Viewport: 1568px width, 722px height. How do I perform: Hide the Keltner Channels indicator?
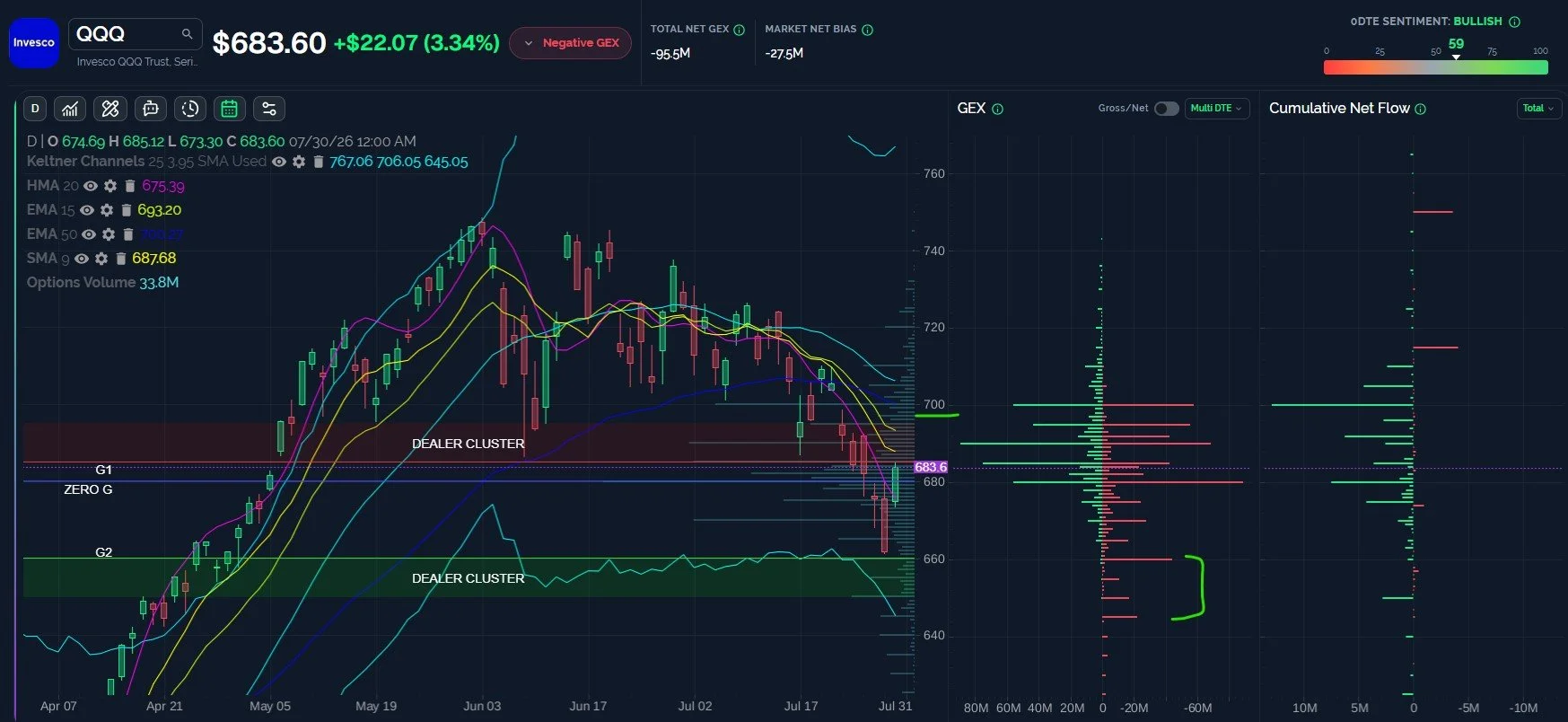tap(279, 162)
